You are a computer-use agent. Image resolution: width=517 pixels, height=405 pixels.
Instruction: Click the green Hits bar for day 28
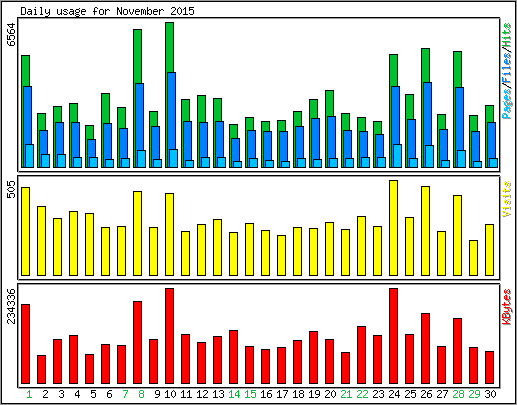[457, 69]
